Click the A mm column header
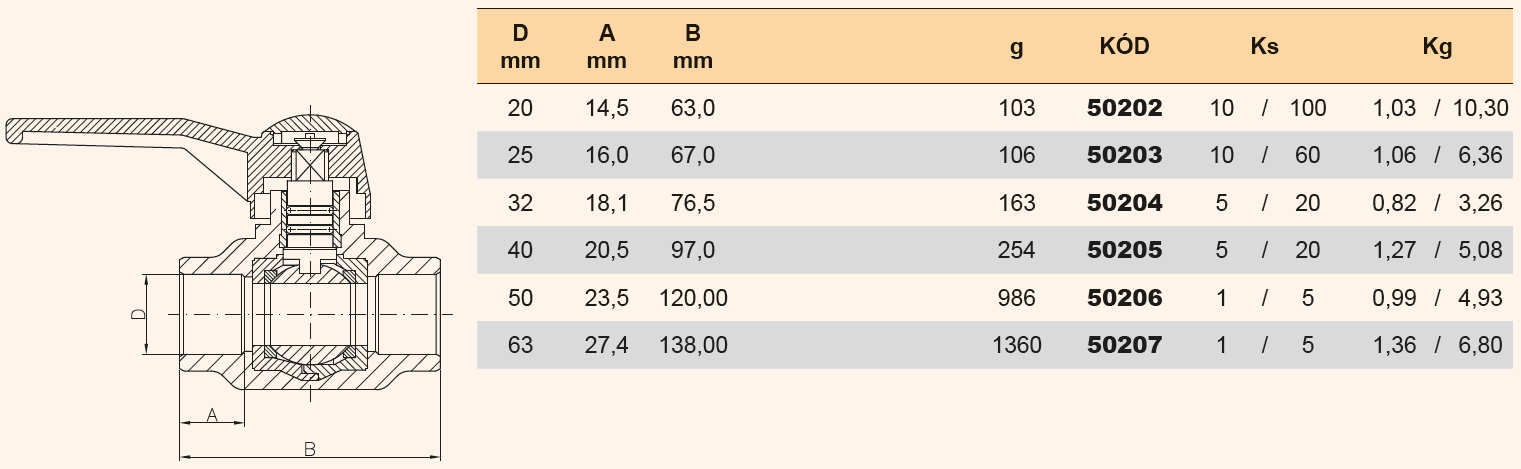 [x=606, y=46]
